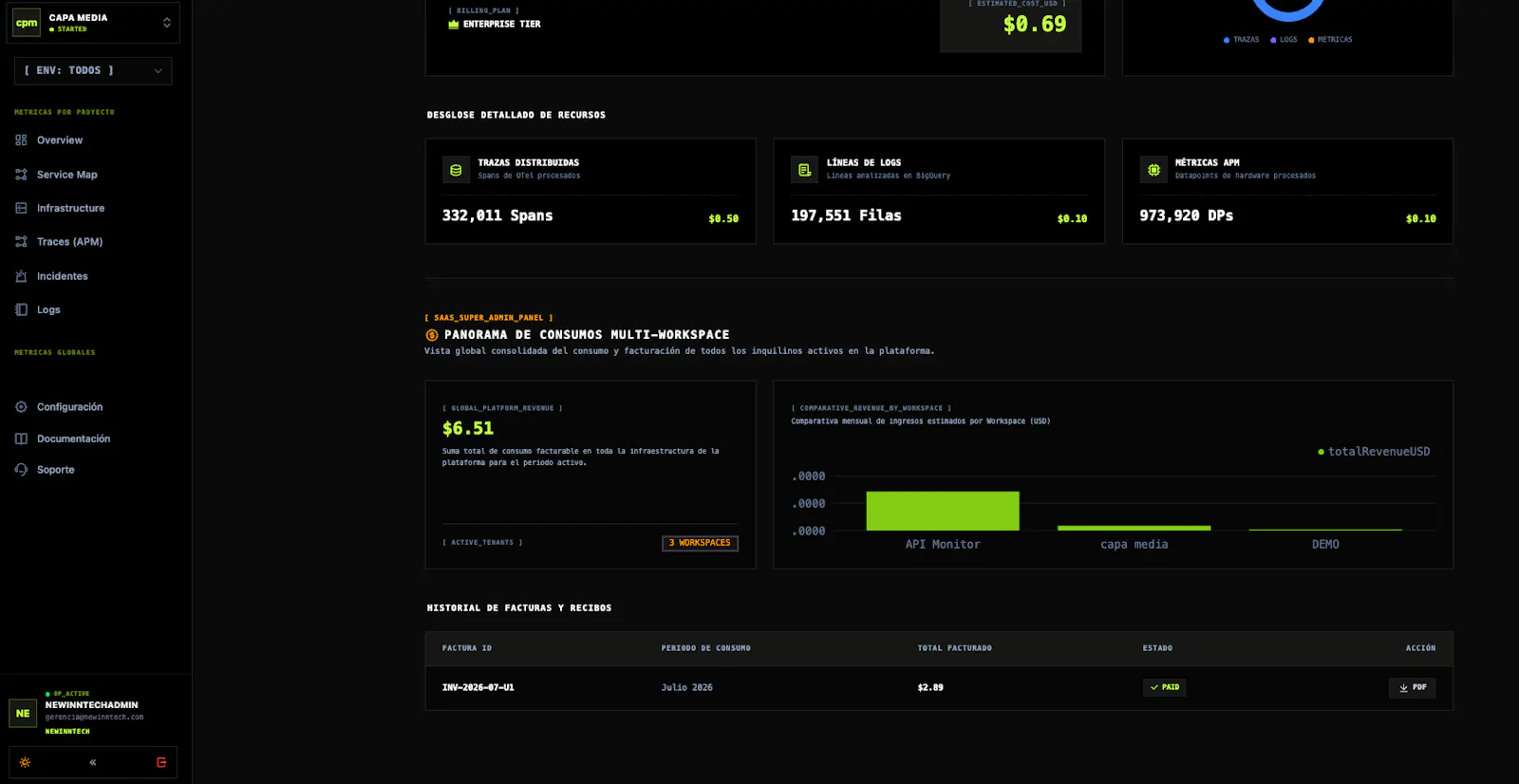
Task: Click the FACTURA ID column header
Action: pos(467,648)
